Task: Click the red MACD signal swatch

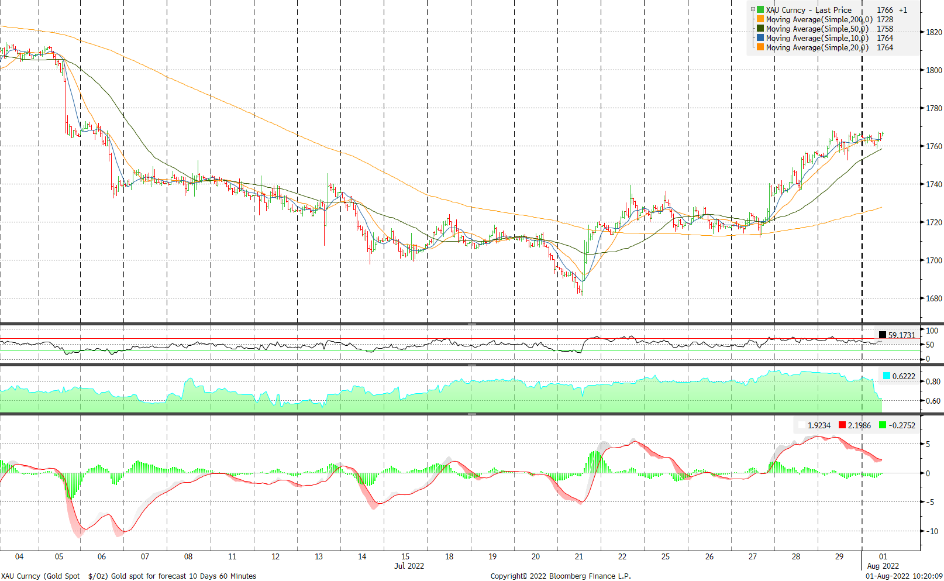Action: pos(842,425)
